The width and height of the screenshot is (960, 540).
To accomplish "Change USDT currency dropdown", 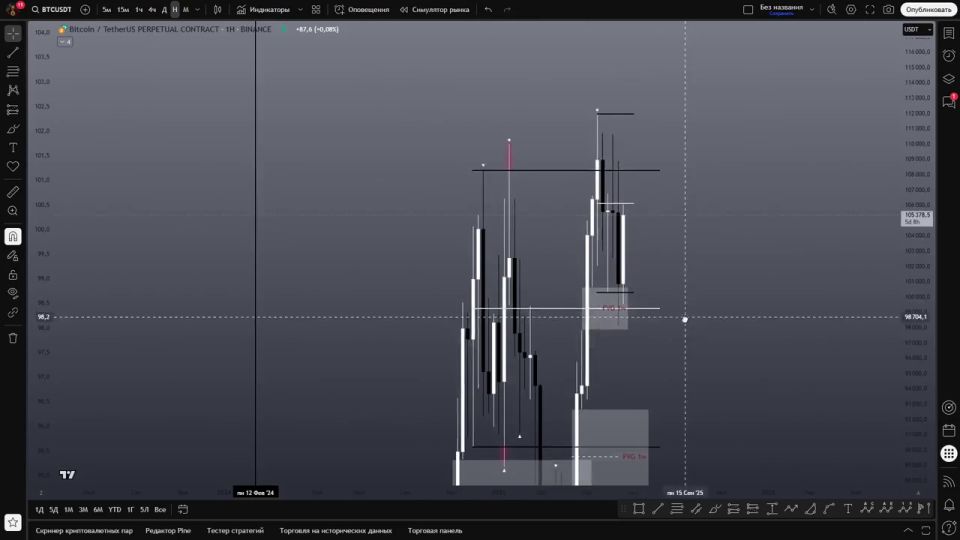I will pyautogui.click(x=917, y=29).
